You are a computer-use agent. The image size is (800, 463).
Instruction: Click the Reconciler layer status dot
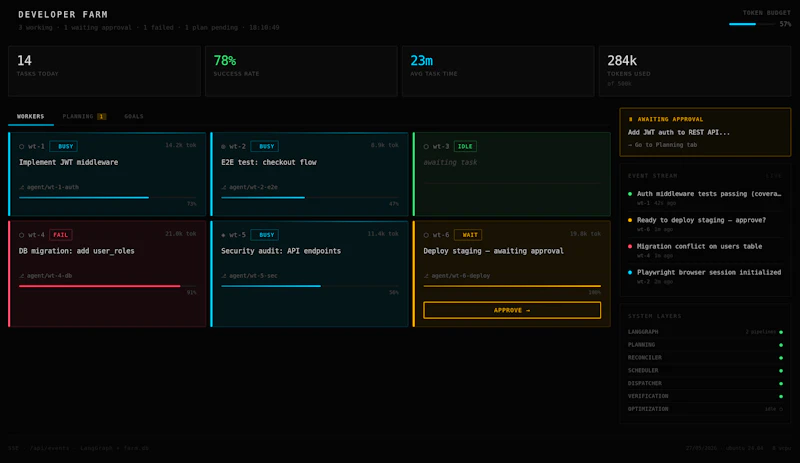coord(781,358)
